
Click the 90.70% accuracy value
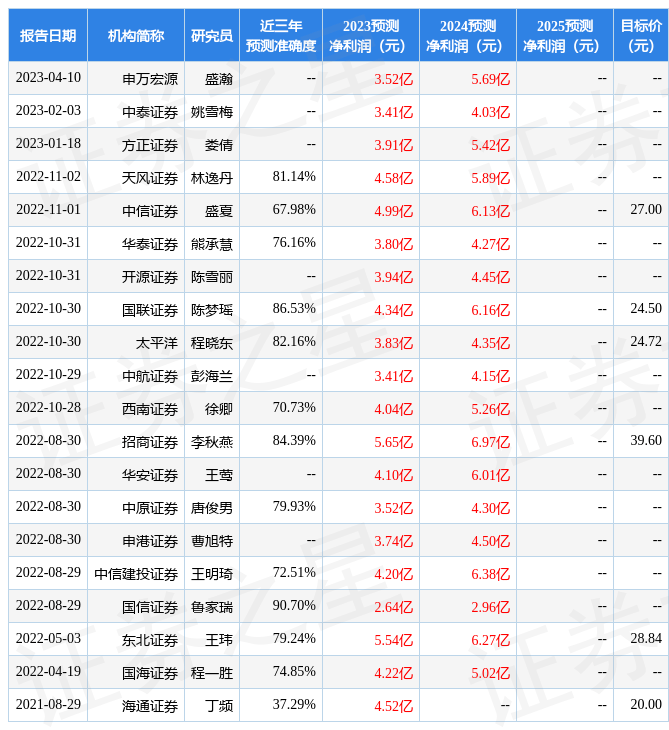(294, 607)
